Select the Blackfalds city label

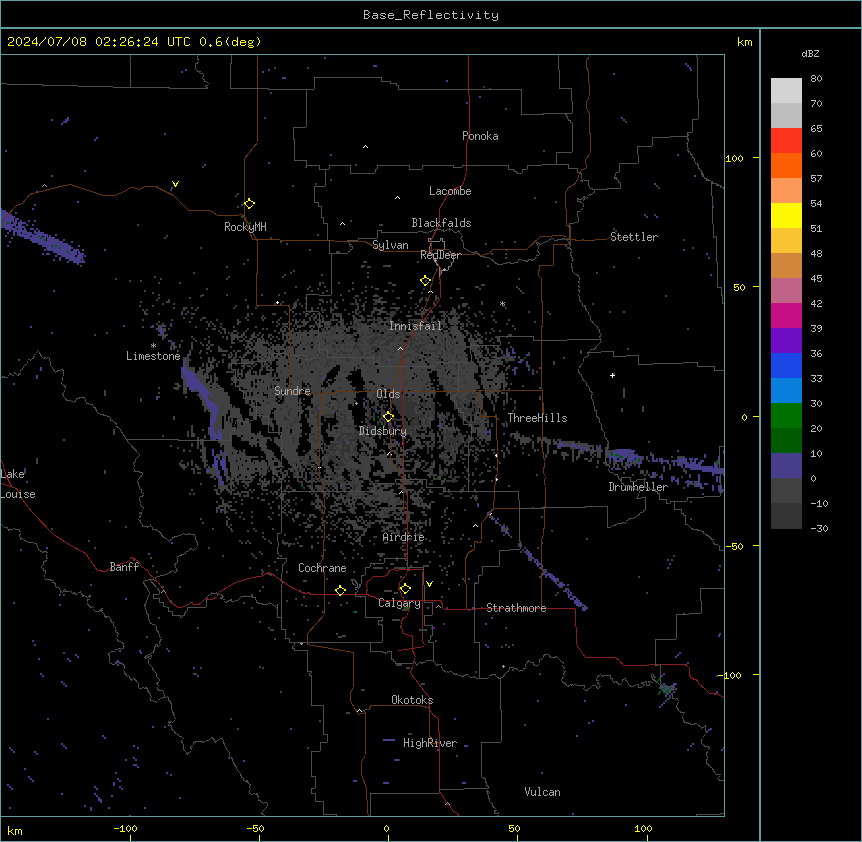[x=441, y=223]
